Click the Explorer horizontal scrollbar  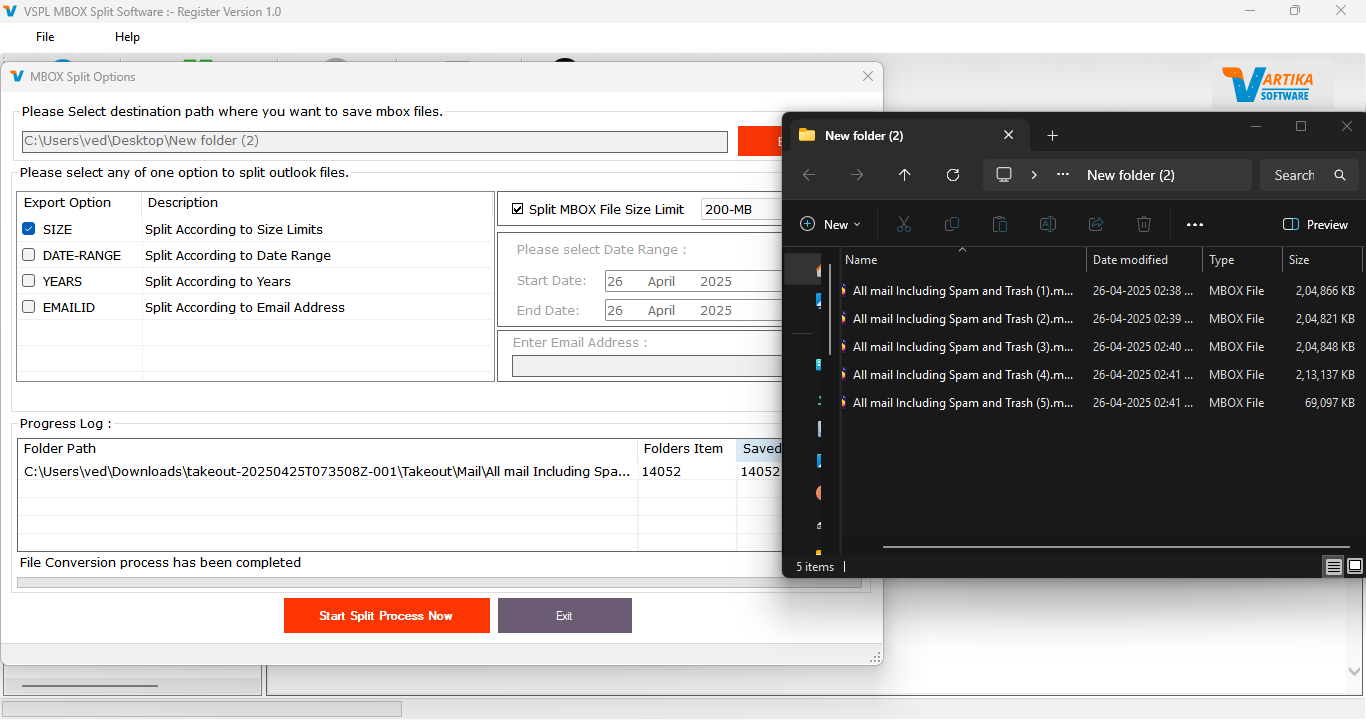pos(1116,547)
